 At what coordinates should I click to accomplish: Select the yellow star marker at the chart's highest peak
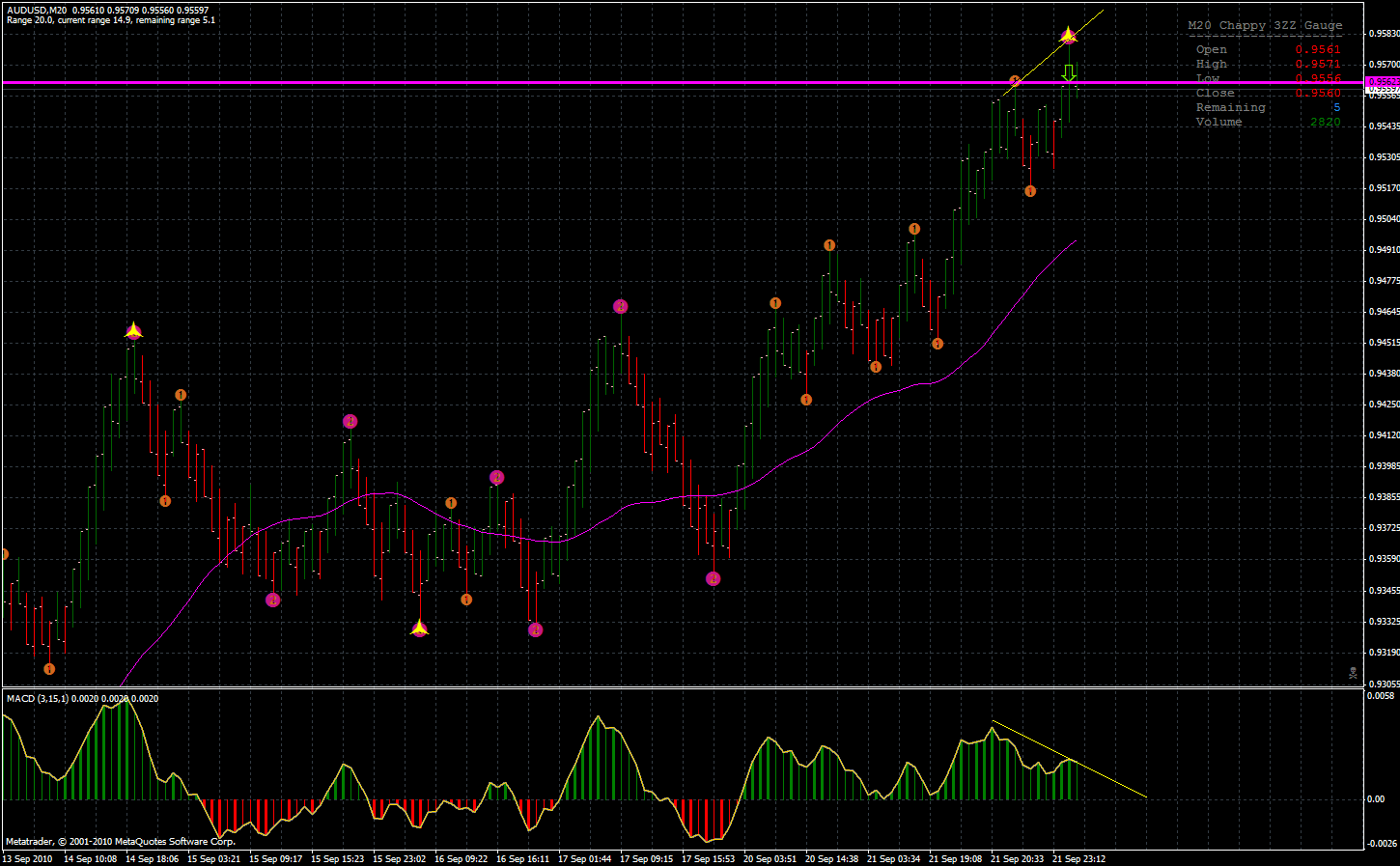coord(1068,36)
